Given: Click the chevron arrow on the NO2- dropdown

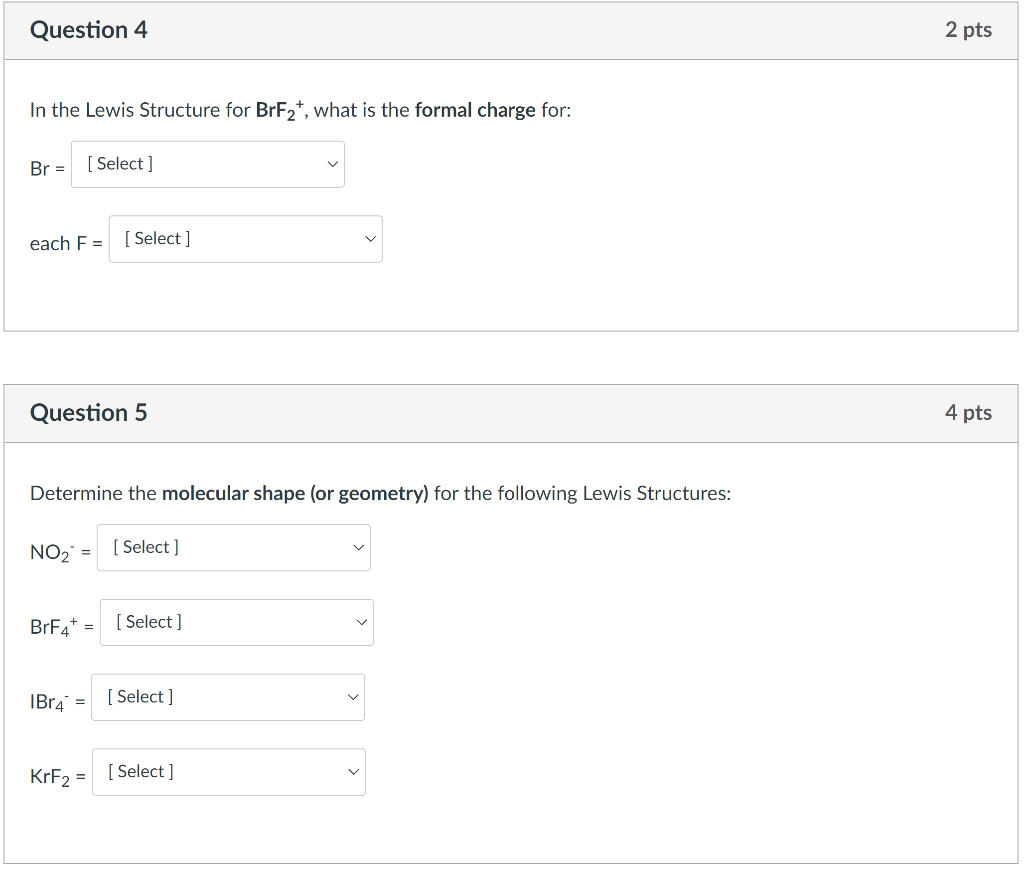Looking at the screenshot, I should pos(359,548).
